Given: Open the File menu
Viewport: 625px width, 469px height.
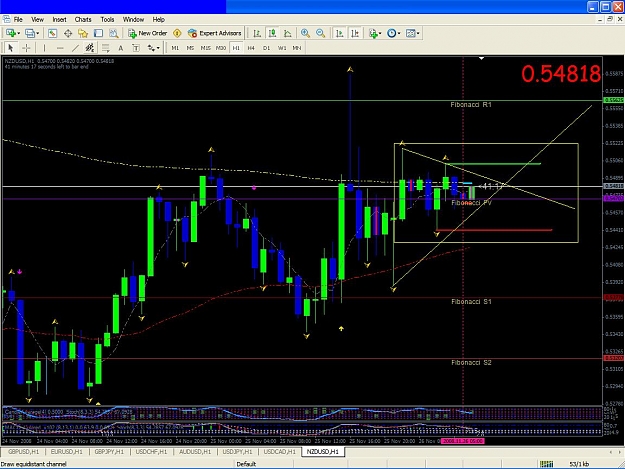Looking at the screenshot, I should coord(18,20).
